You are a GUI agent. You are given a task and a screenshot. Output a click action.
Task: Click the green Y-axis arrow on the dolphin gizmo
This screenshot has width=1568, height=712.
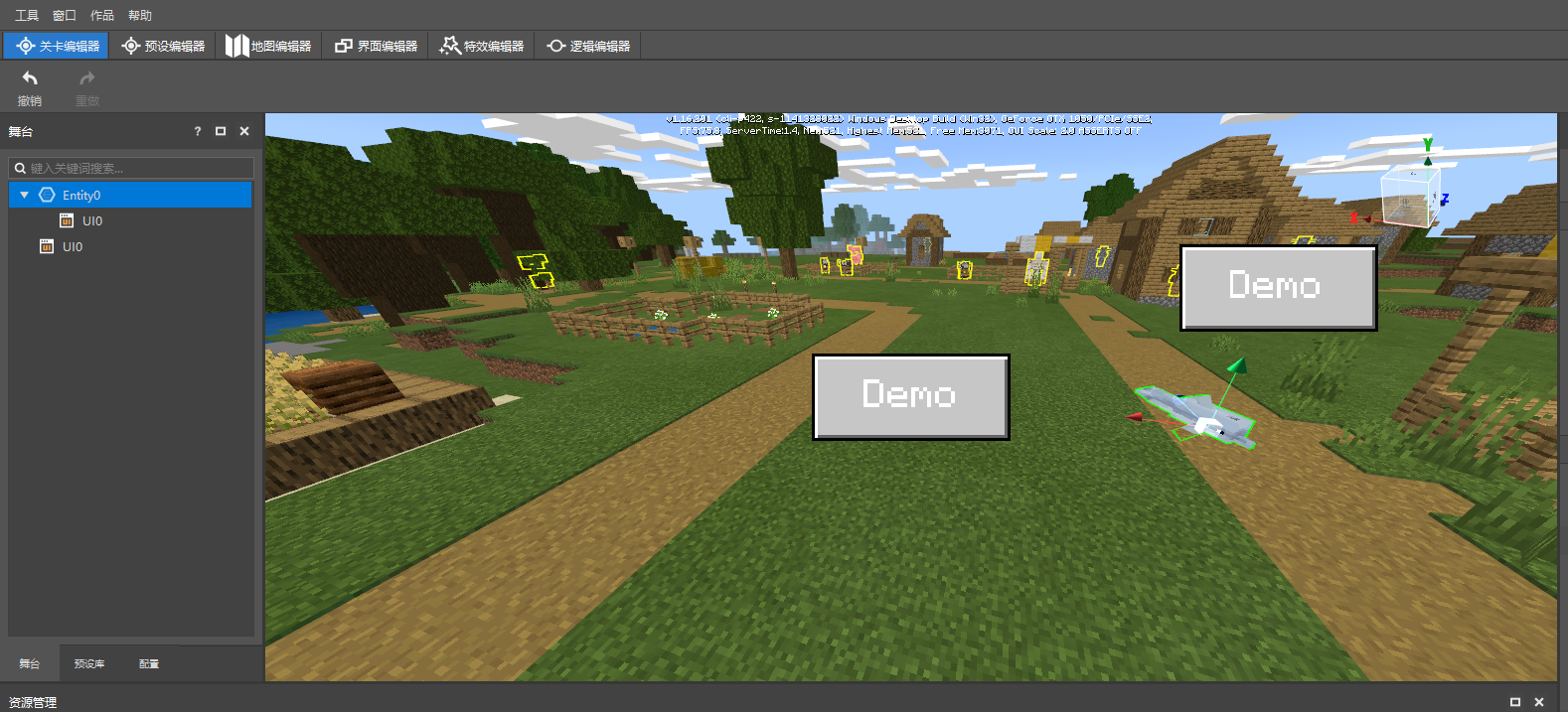(1236, 366)
